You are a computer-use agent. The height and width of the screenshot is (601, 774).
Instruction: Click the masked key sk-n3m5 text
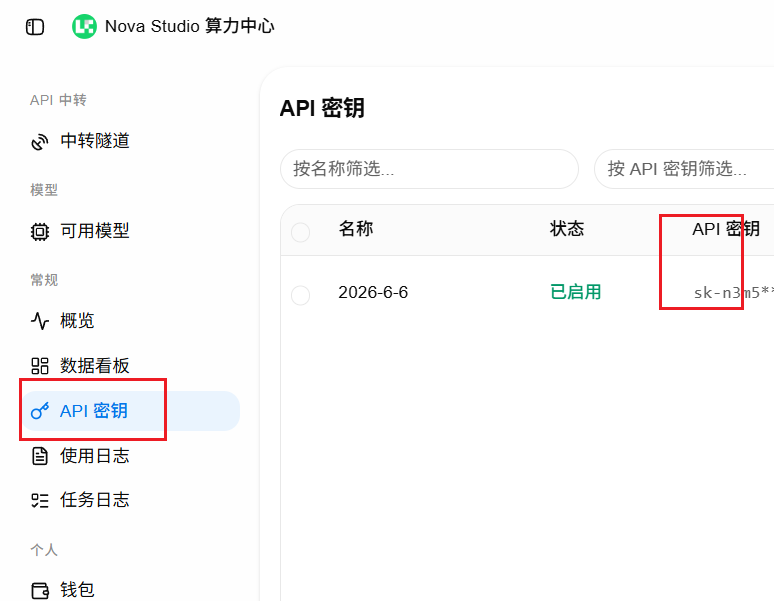coord(734,293)
